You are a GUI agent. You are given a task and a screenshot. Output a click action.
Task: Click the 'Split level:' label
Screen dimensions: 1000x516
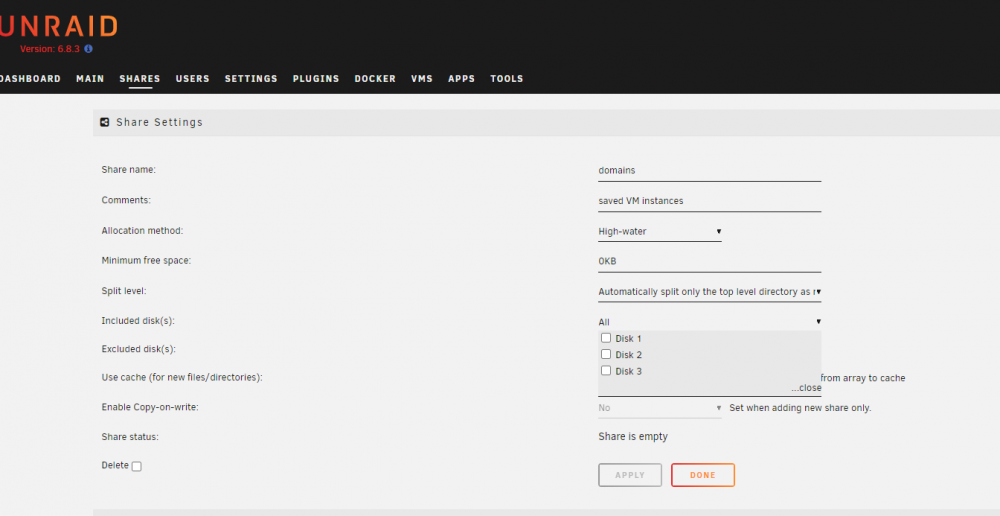point(124,291)
